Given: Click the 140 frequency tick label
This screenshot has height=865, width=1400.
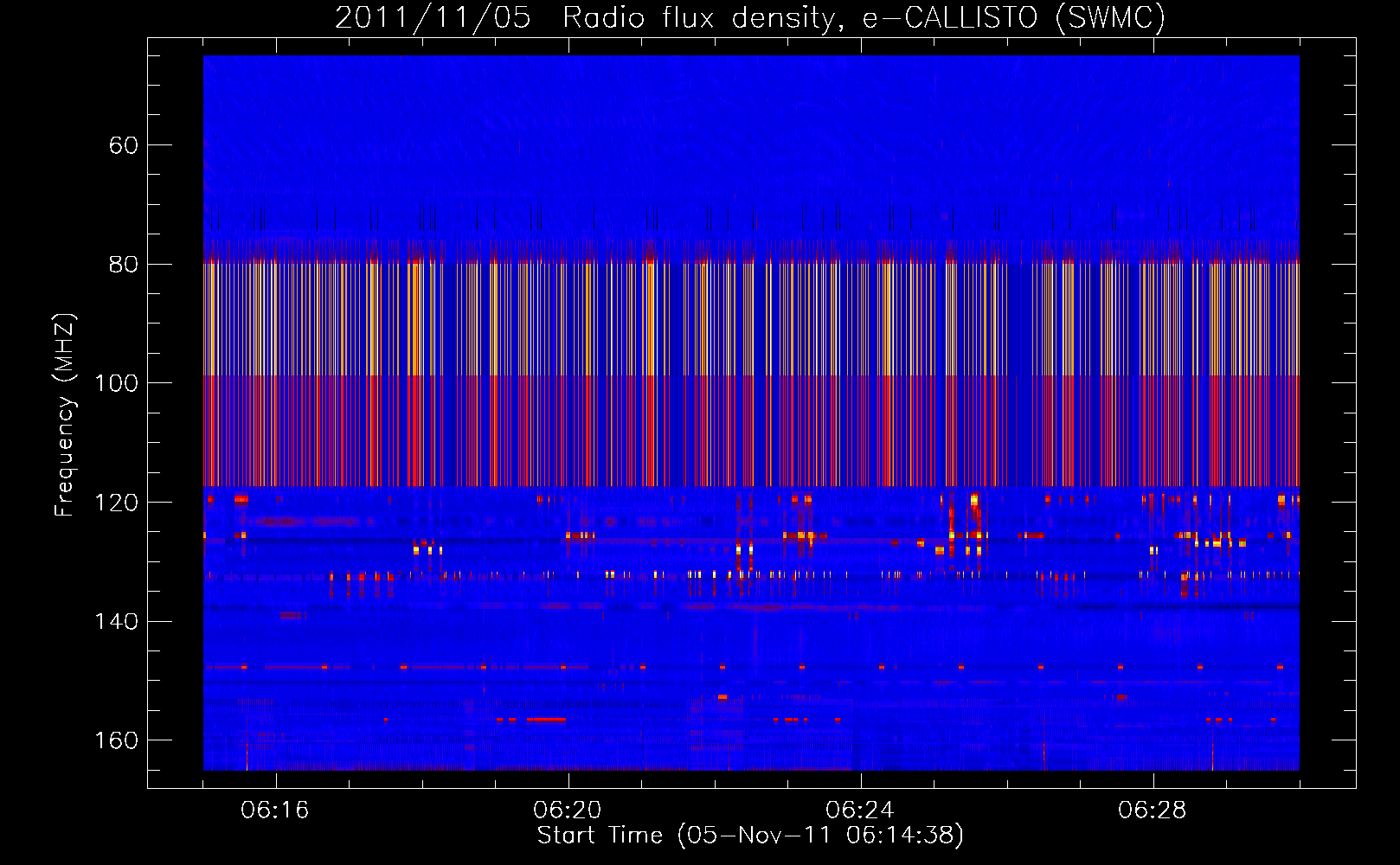Looking at the screenshot, I should pyautogui.click(x=116, y=622).
